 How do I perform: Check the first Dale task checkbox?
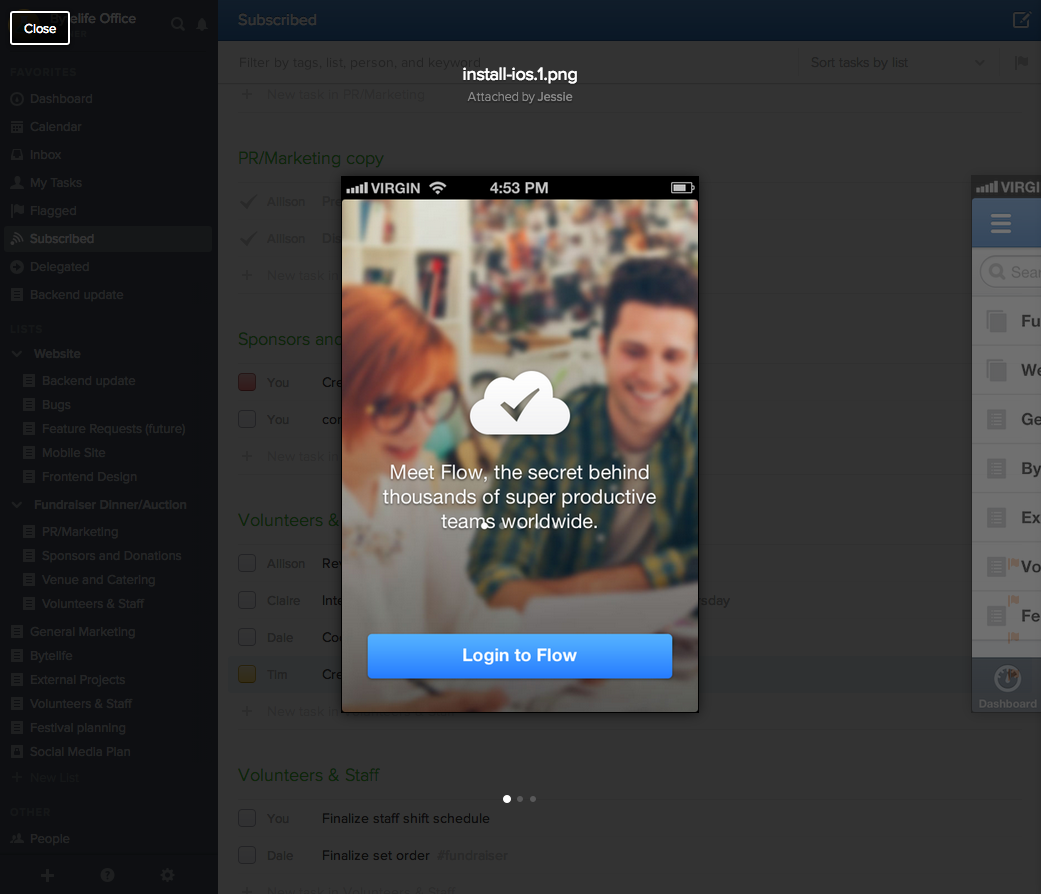247,637
